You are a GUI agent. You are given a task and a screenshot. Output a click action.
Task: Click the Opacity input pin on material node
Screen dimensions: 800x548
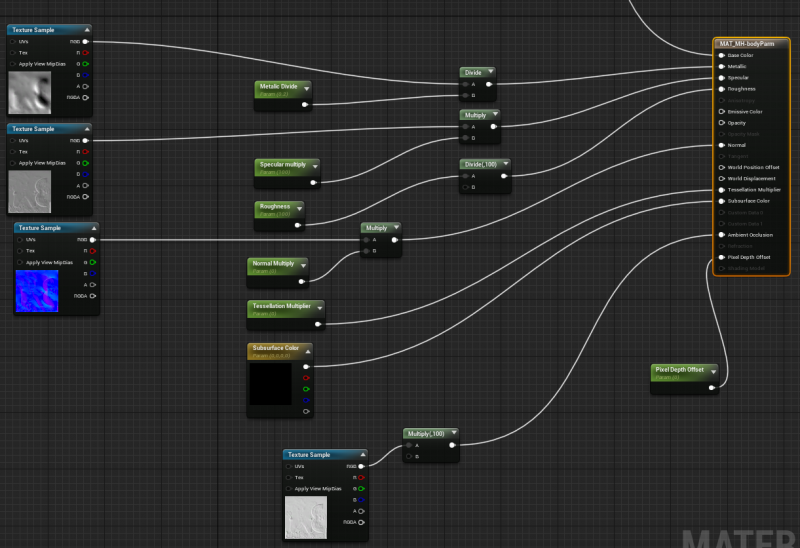pyautogui.click(x=720, y=123)
